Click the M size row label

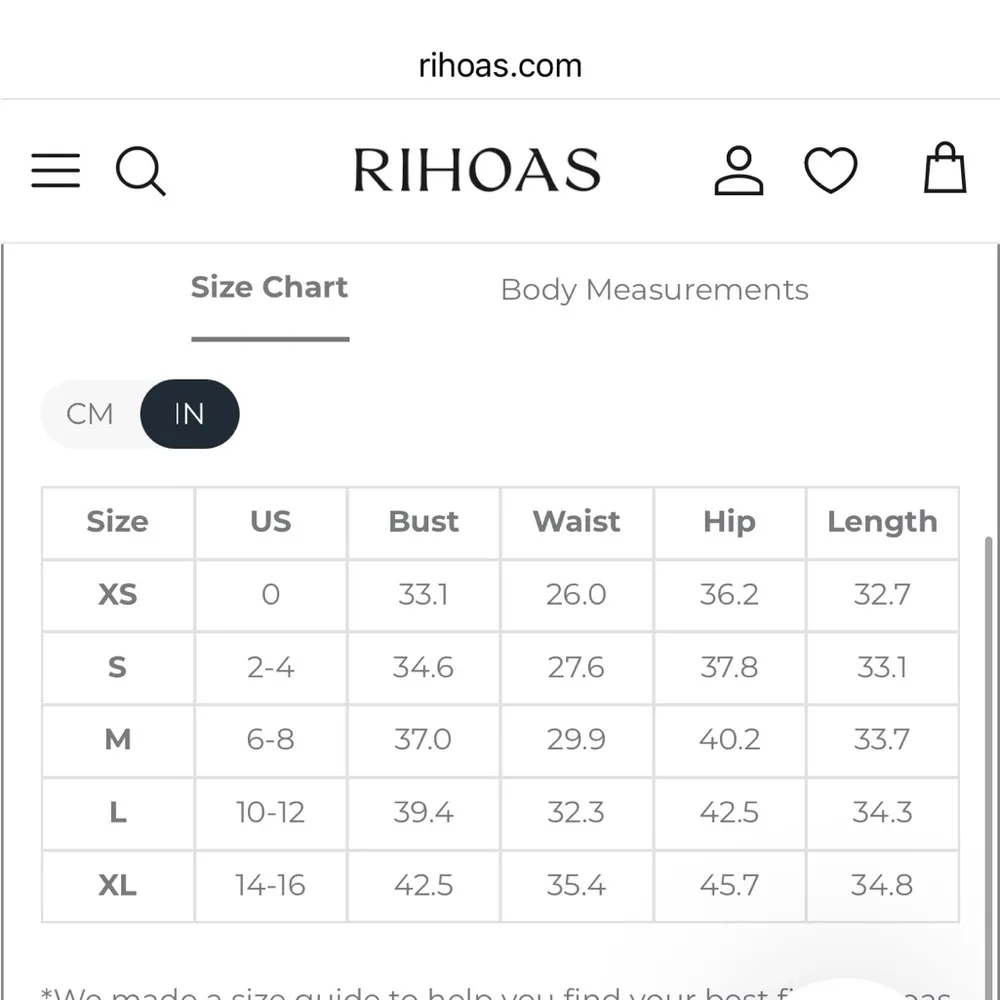pos(117,740)
